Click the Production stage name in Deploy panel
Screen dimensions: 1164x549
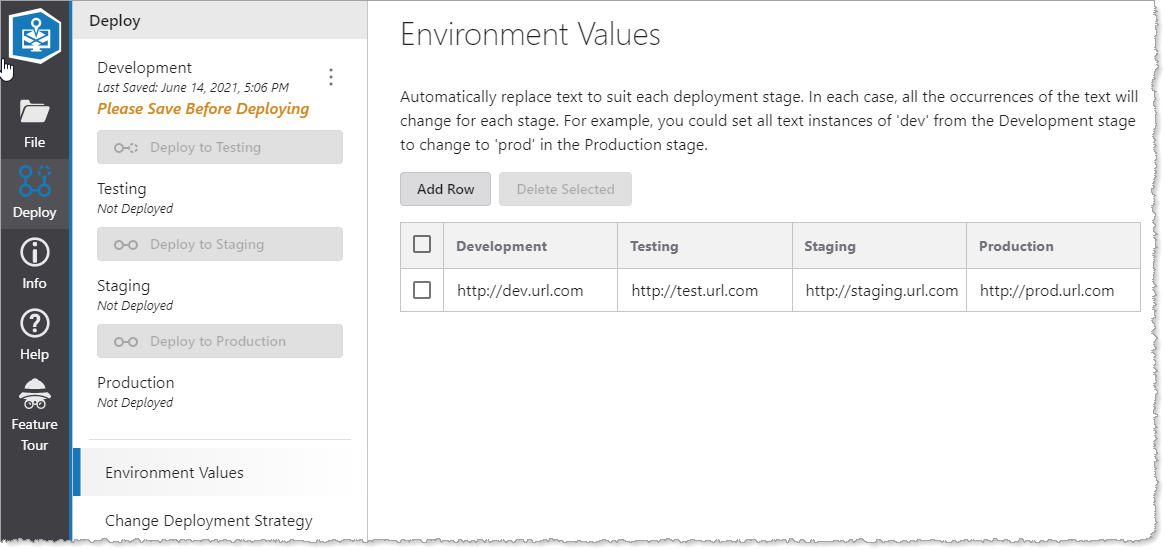tap(136, 383)
